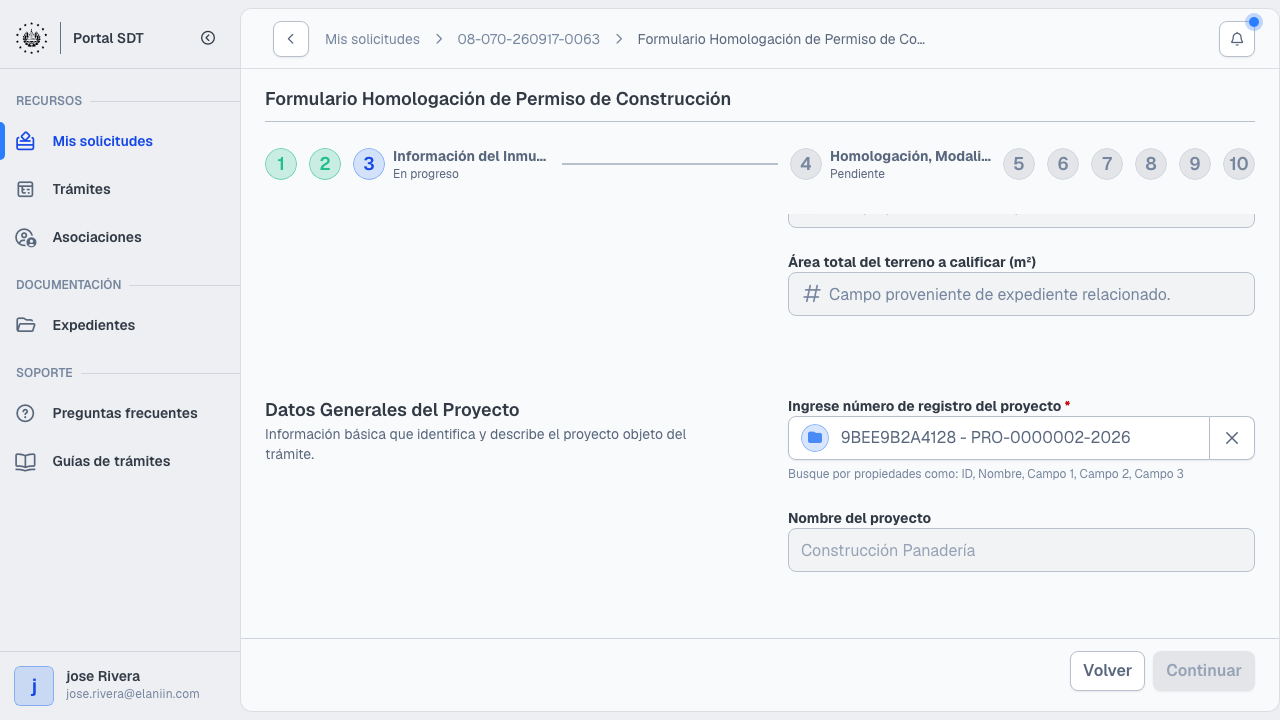Jump to step 10 in the stepper
This screenshot has height=720, width=1280.
pyautogui.click(x=1239, y=164)
